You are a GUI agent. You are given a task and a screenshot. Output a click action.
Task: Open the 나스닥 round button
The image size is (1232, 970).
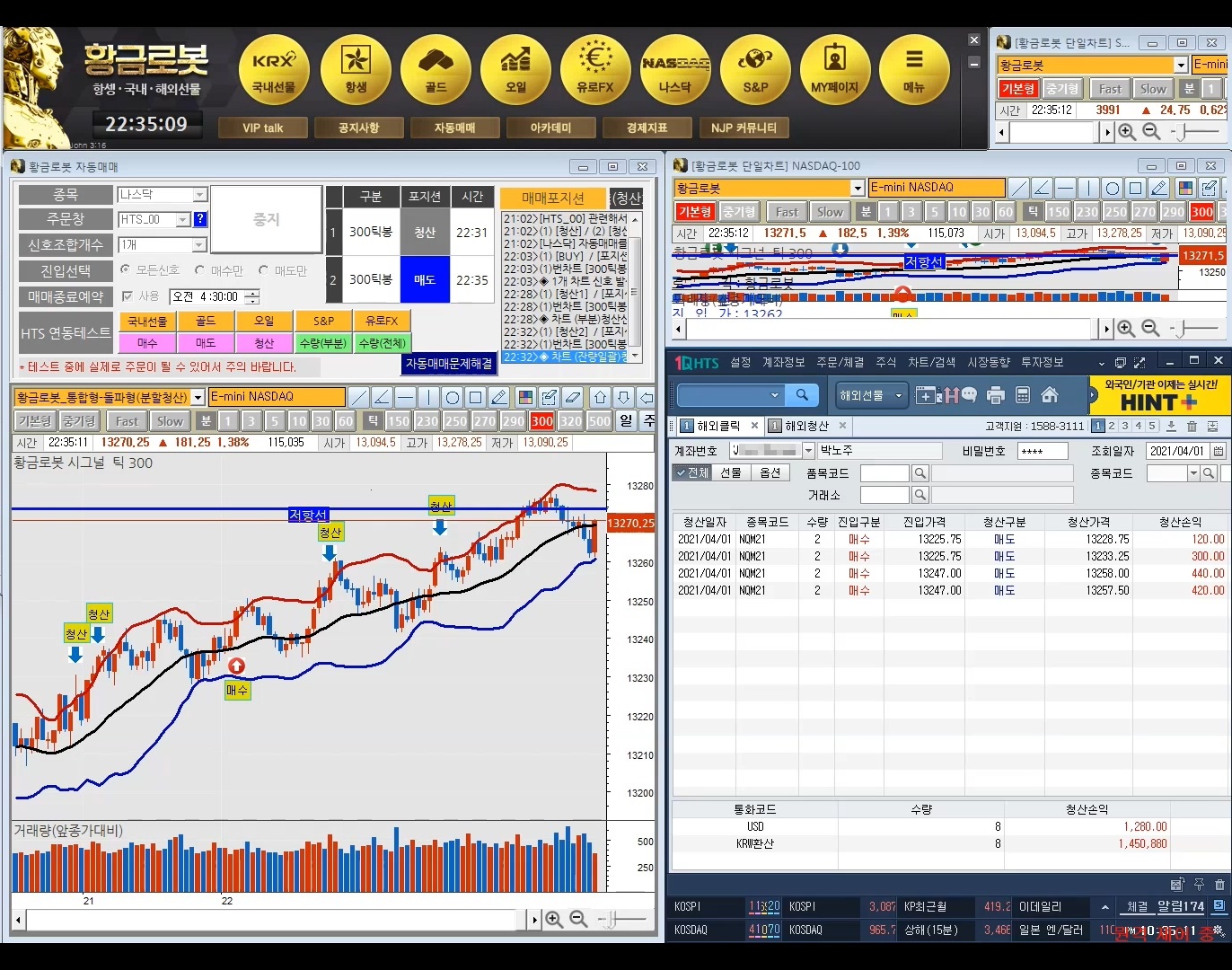675,70
